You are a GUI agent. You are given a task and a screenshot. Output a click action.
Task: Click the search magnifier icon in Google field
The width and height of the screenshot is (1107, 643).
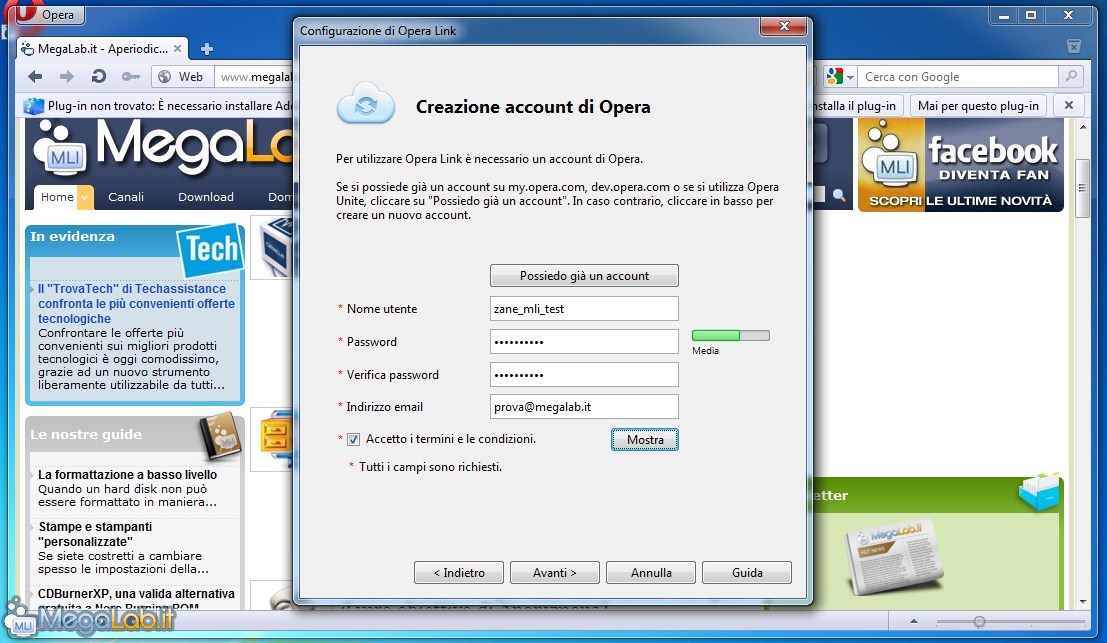coord(1071,76)
